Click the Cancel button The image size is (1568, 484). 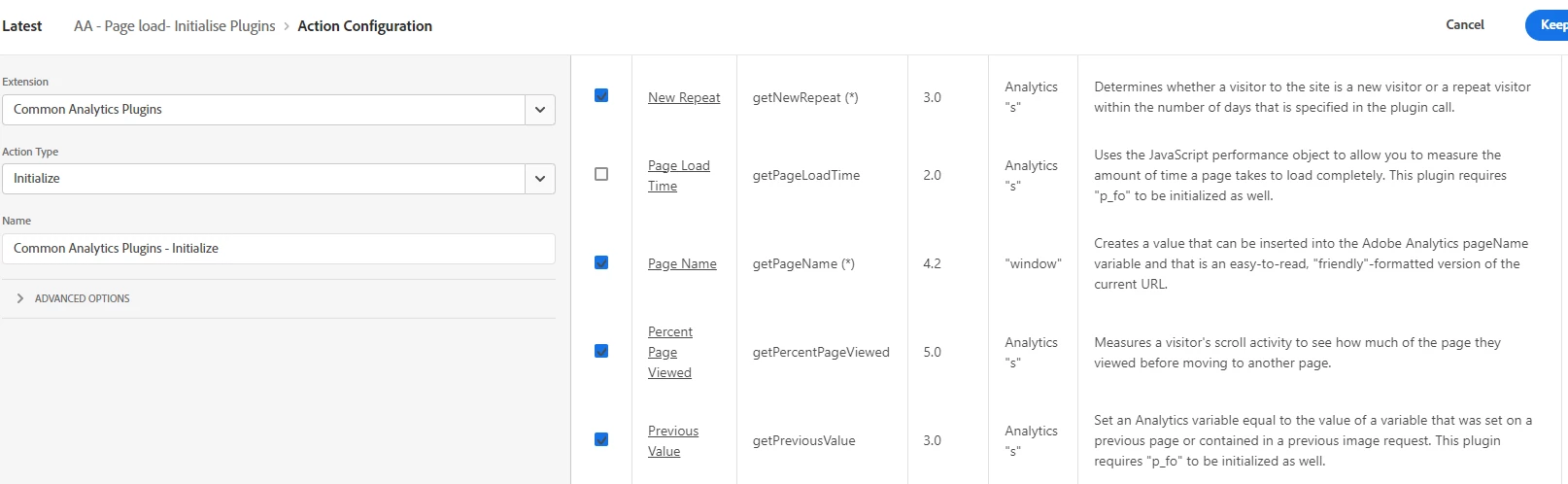coord(1465,25)
